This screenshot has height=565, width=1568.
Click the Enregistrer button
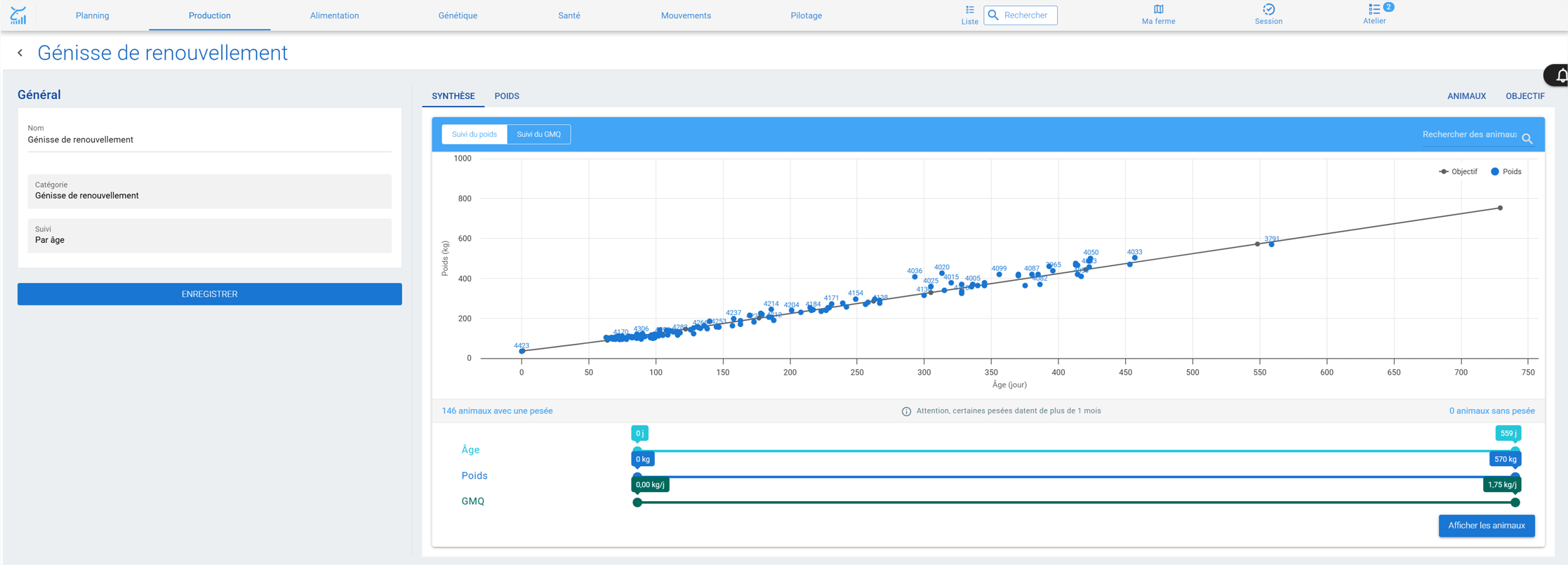point(209,294)
